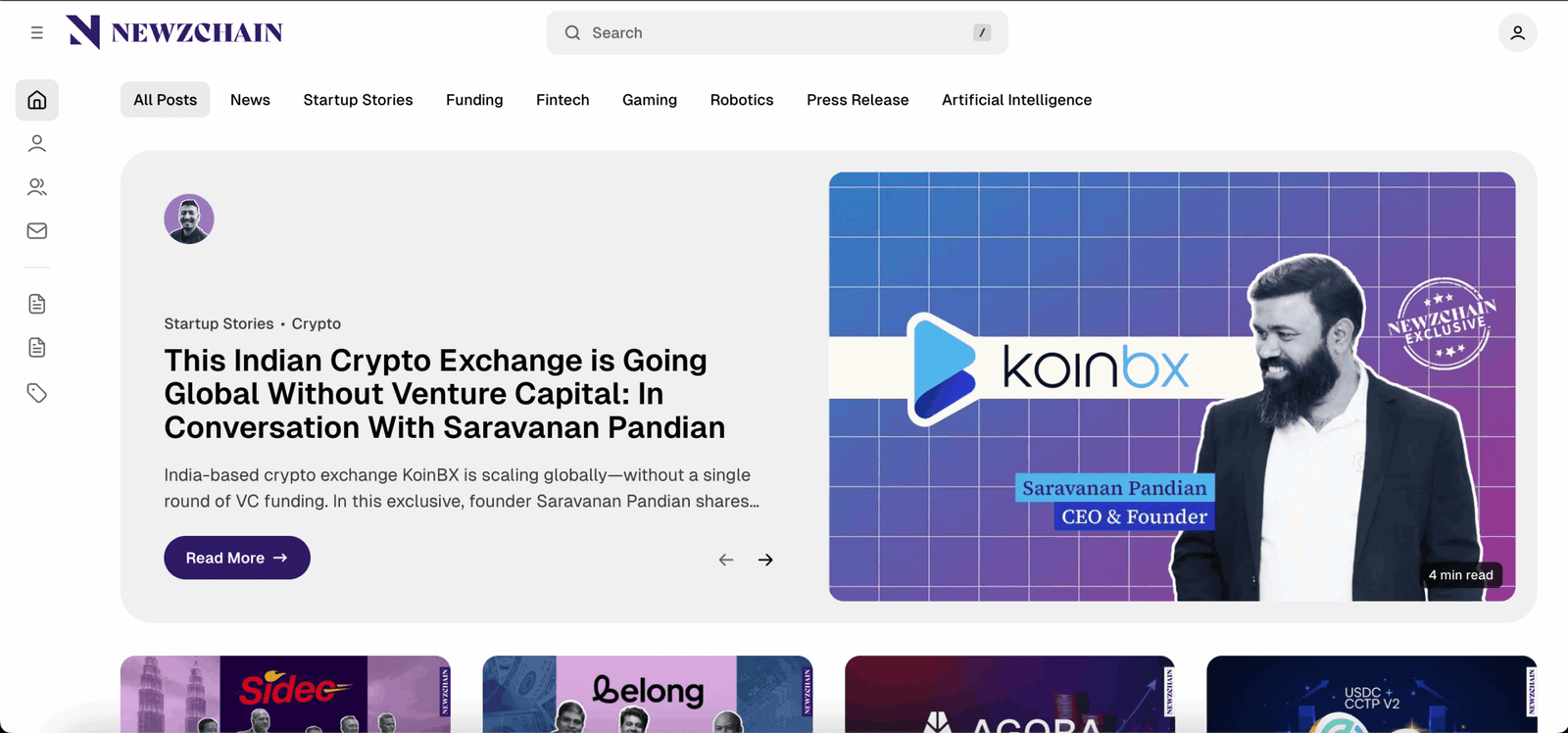Open the user account icon top right

pos(1517,32)
